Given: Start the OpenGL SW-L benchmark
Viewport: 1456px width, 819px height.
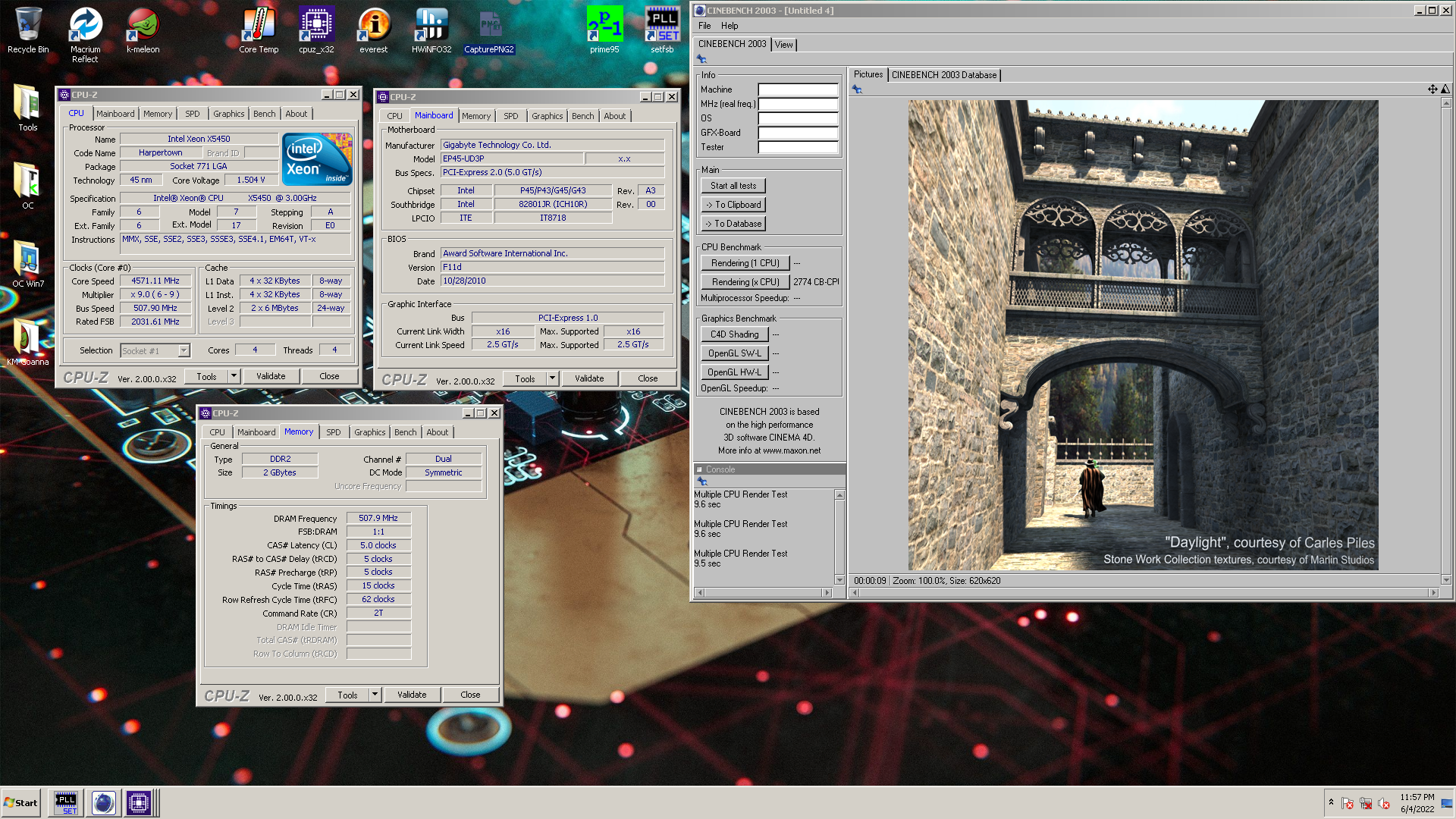Looking at the screenshot, I should coord(735,353).
